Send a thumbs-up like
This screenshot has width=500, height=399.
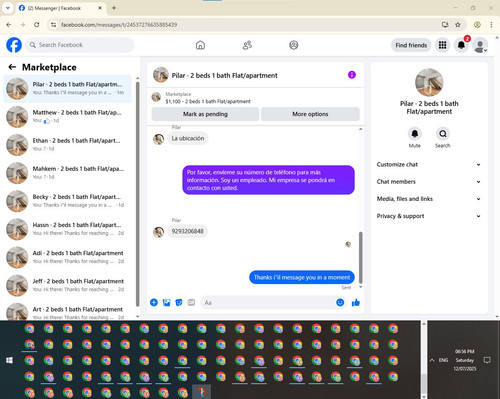[x=356, y=302]
